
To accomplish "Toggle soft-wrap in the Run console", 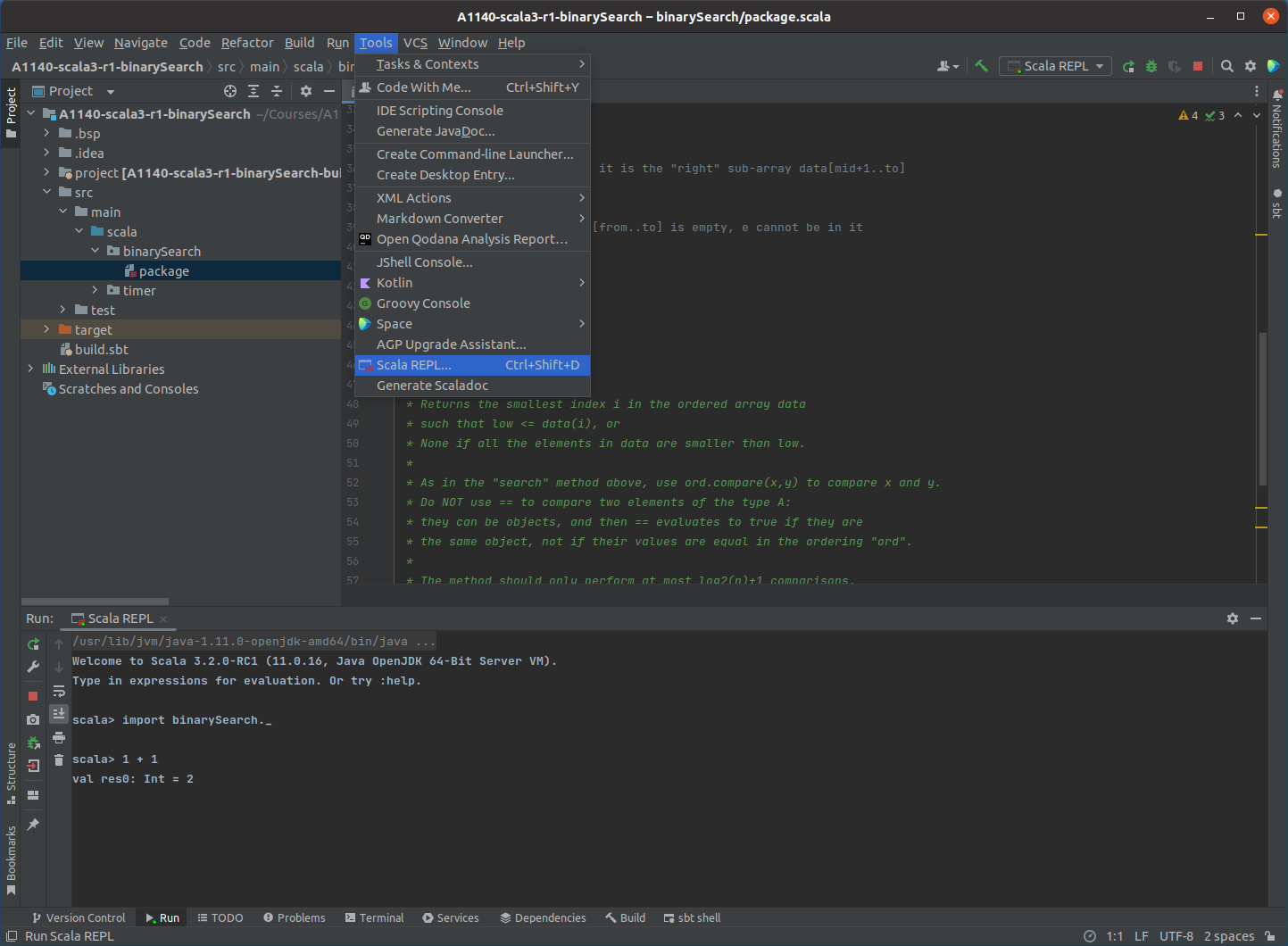I will point(59,691).
